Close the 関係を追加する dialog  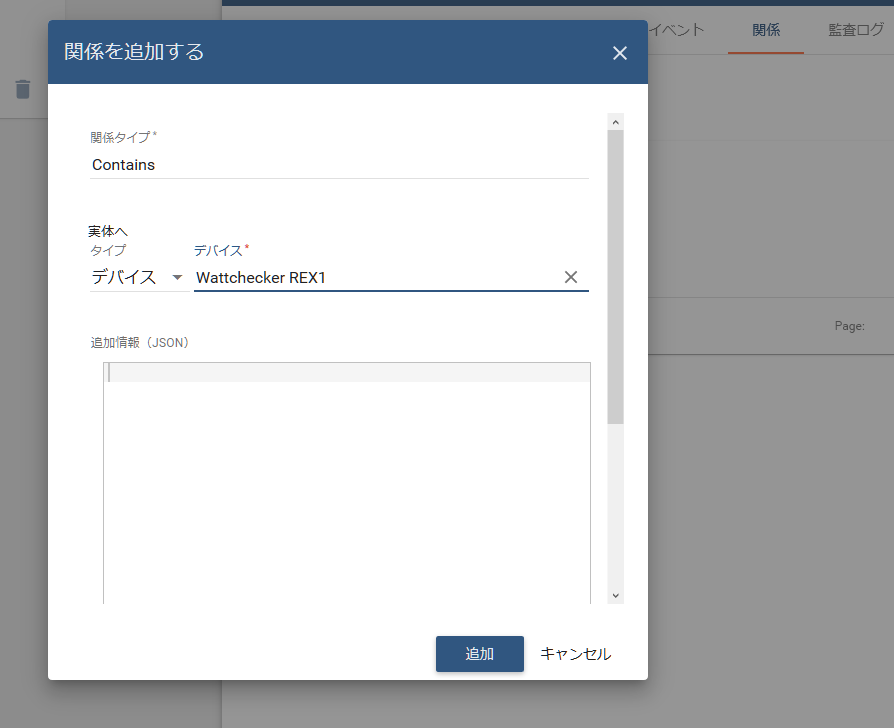click(620, 53)
